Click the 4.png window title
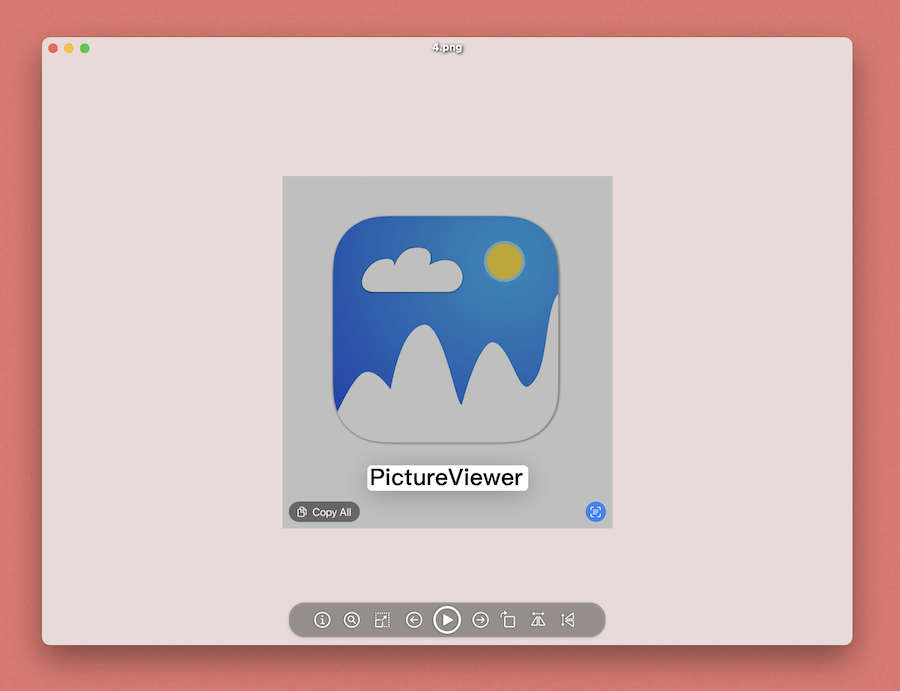This screenshot has height=691, width=900. (x=447, y=47)
